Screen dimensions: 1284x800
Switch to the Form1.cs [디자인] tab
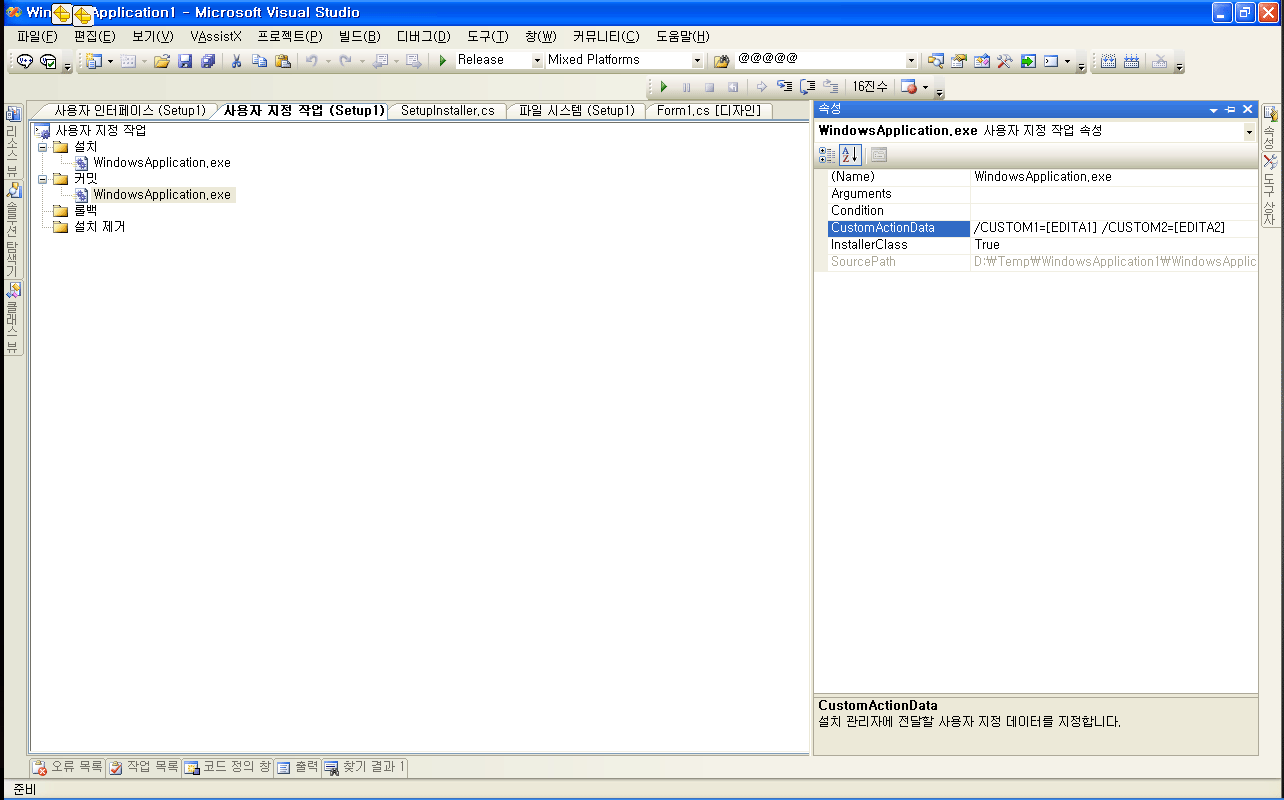click(x=710, y=111)
